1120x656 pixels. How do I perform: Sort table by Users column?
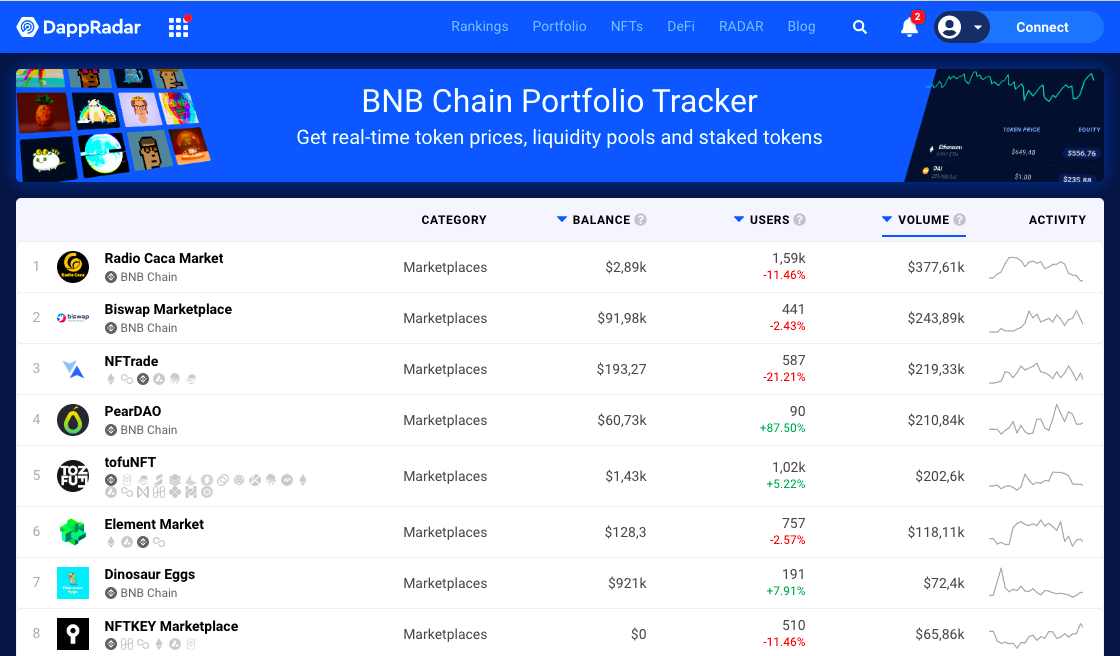pos(761,219)
